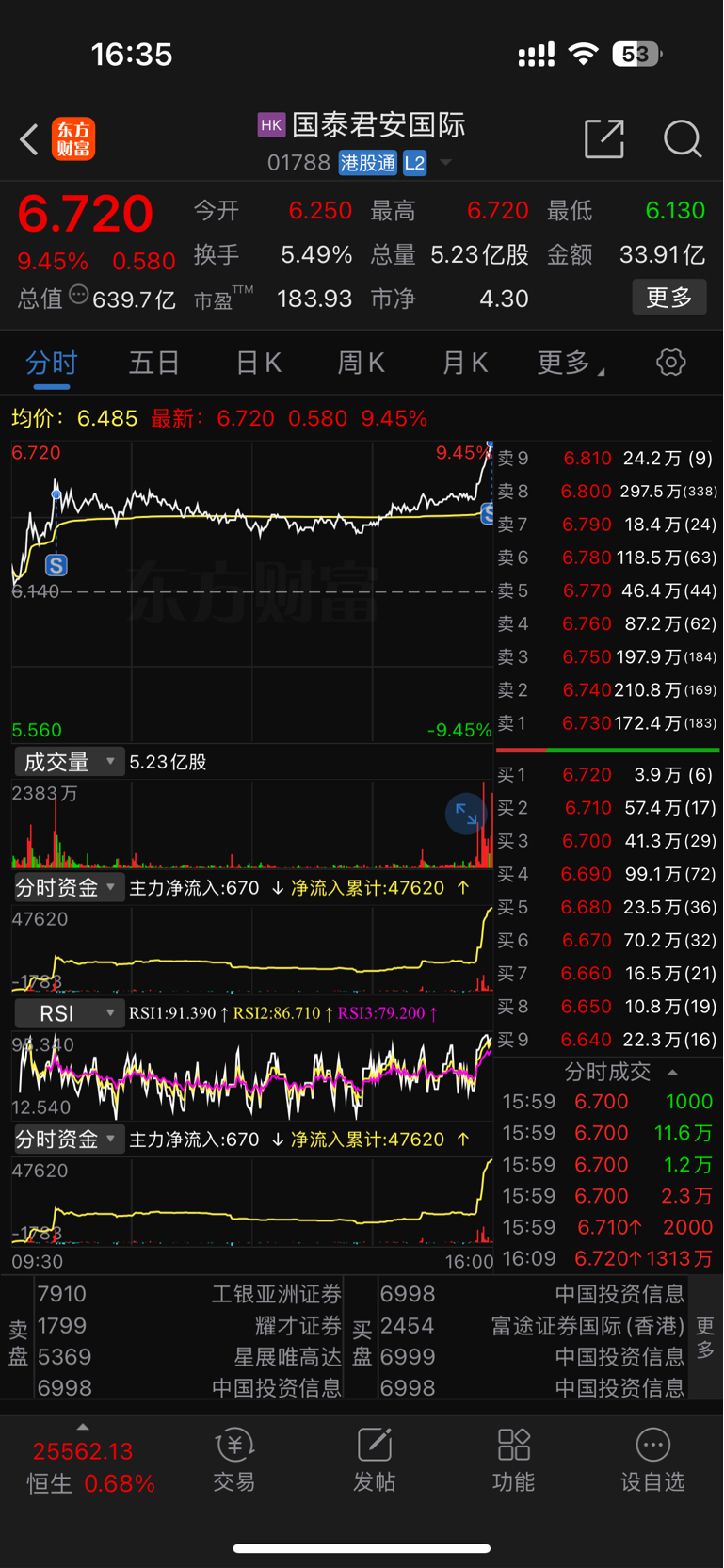The height and width of the screenshot is (1568, 724).
Task: Tap the HK market badge
Action: point(271,124)
